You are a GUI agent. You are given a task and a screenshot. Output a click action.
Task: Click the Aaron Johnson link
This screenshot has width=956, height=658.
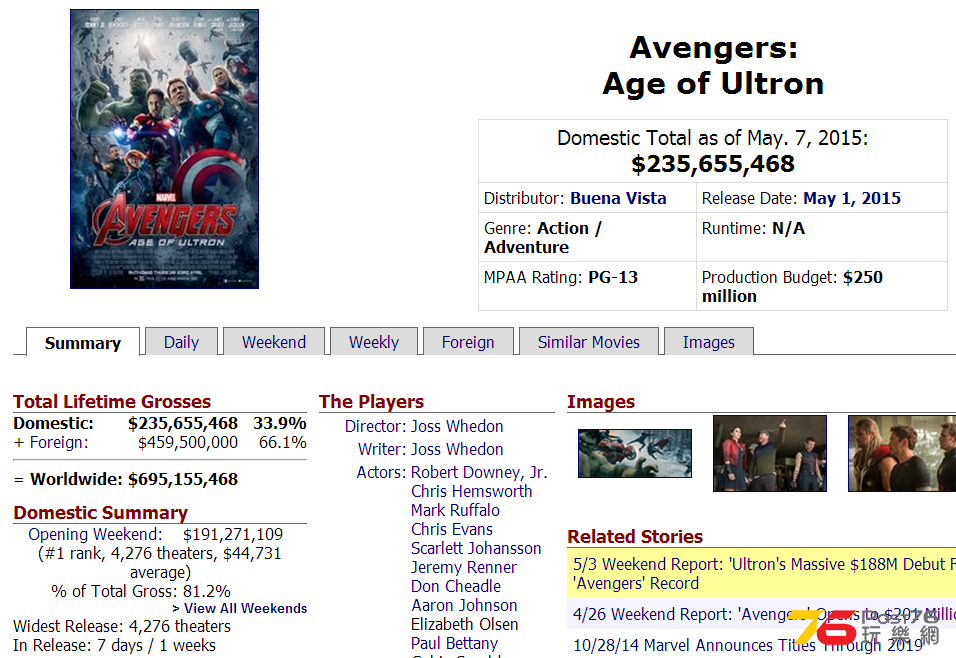464,605
